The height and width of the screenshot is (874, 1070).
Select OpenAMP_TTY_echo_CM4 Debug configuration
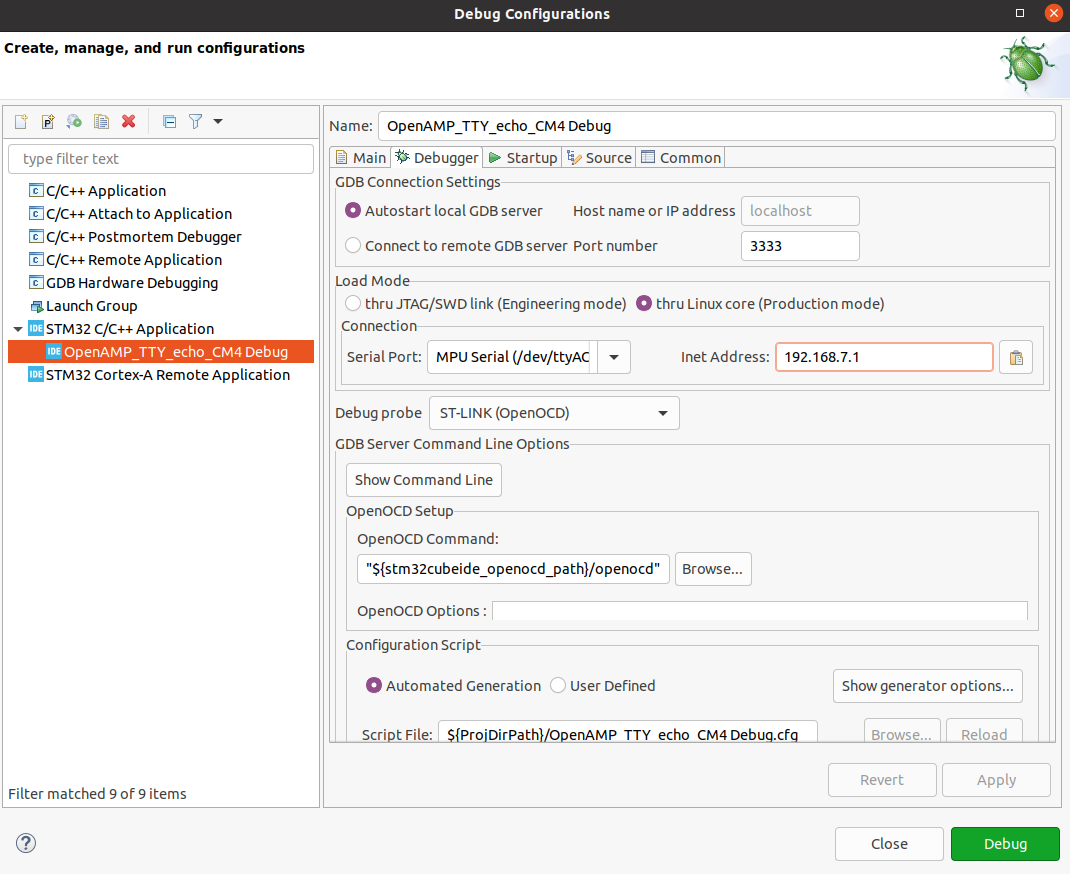[x=161, y=352]
